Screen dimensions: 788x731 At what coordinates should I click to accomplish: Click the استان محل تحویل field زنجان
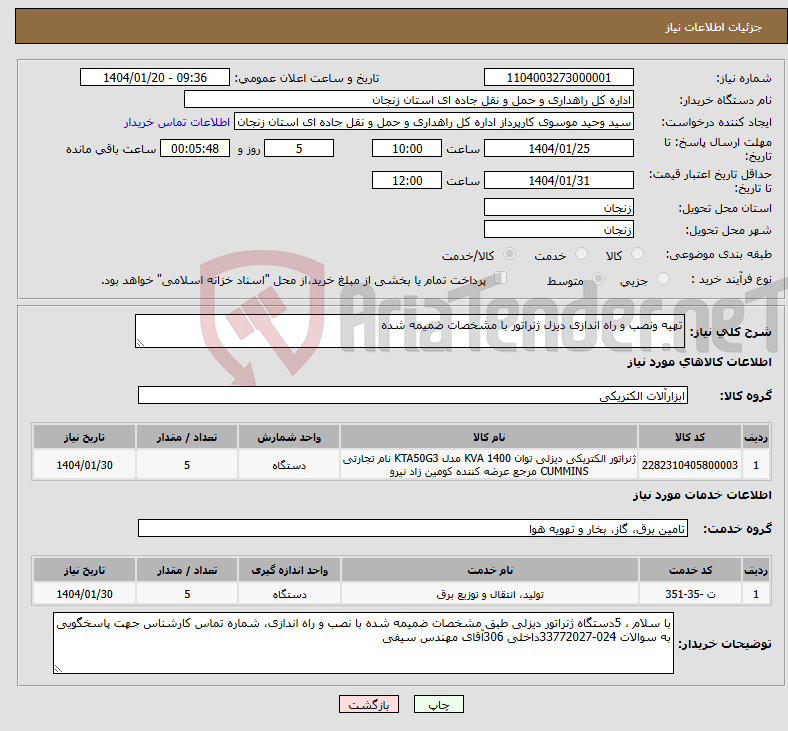pos(558,207)
